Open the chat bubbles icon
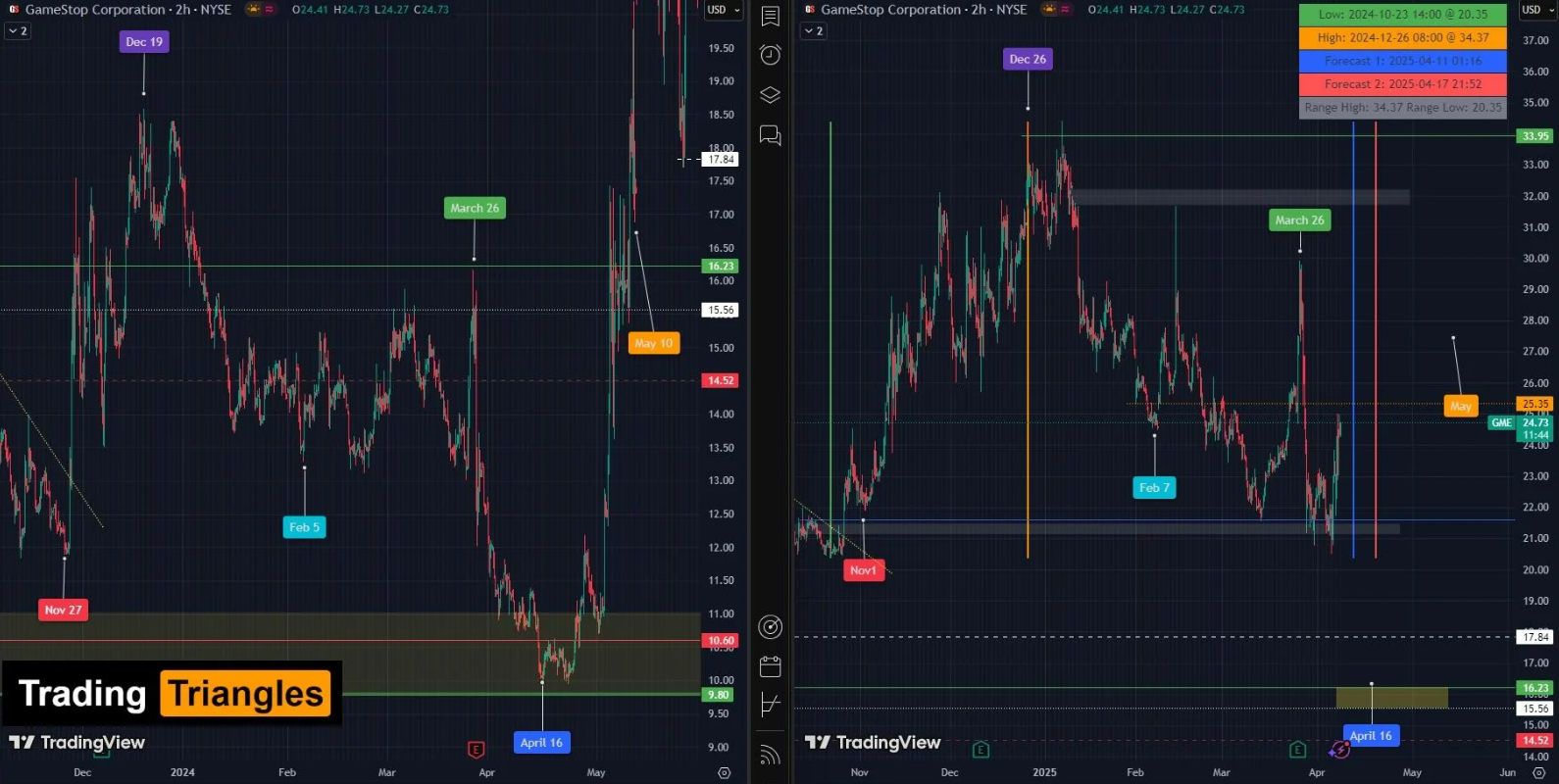The width and height of the screenshot is (1559, 784). click(771, 135)
